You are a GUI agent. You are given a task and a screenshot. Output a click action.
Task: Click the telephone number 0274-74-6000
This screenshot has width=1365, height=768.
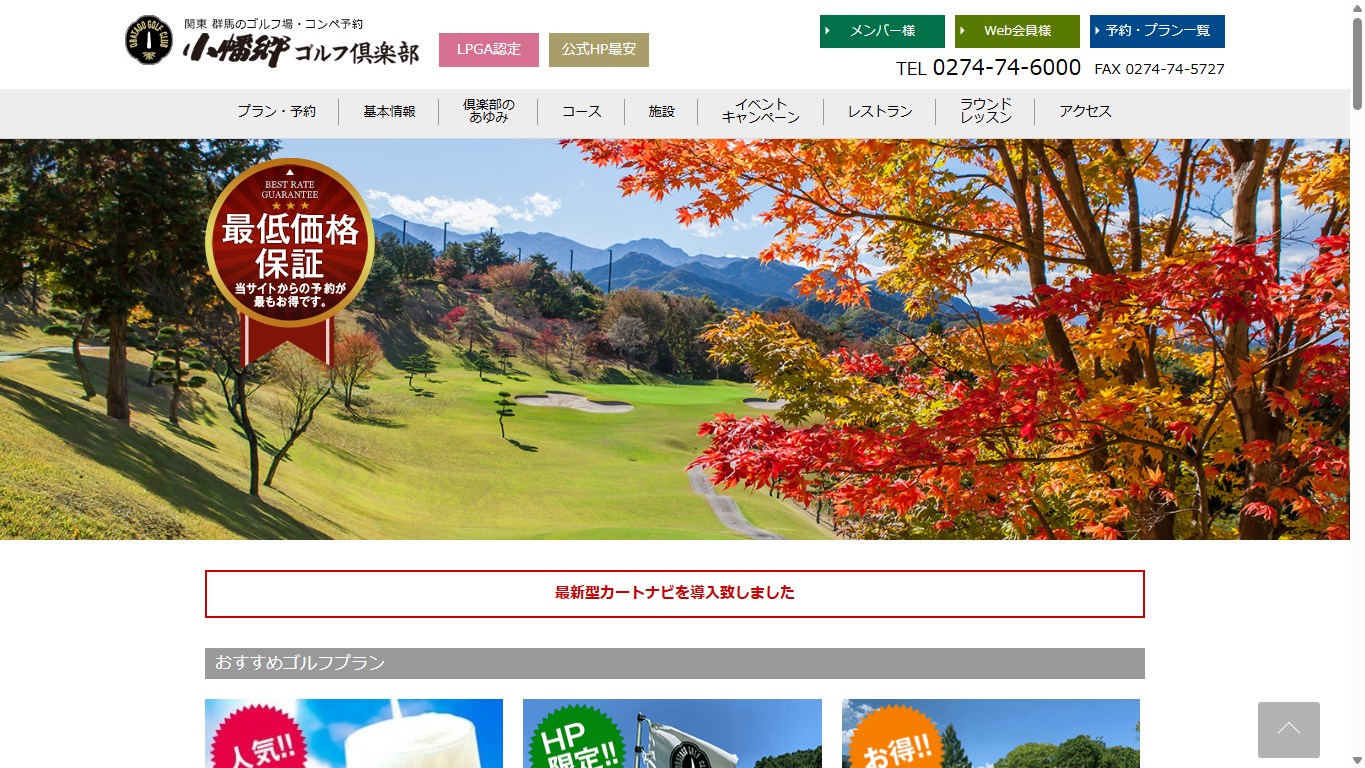1007,67
